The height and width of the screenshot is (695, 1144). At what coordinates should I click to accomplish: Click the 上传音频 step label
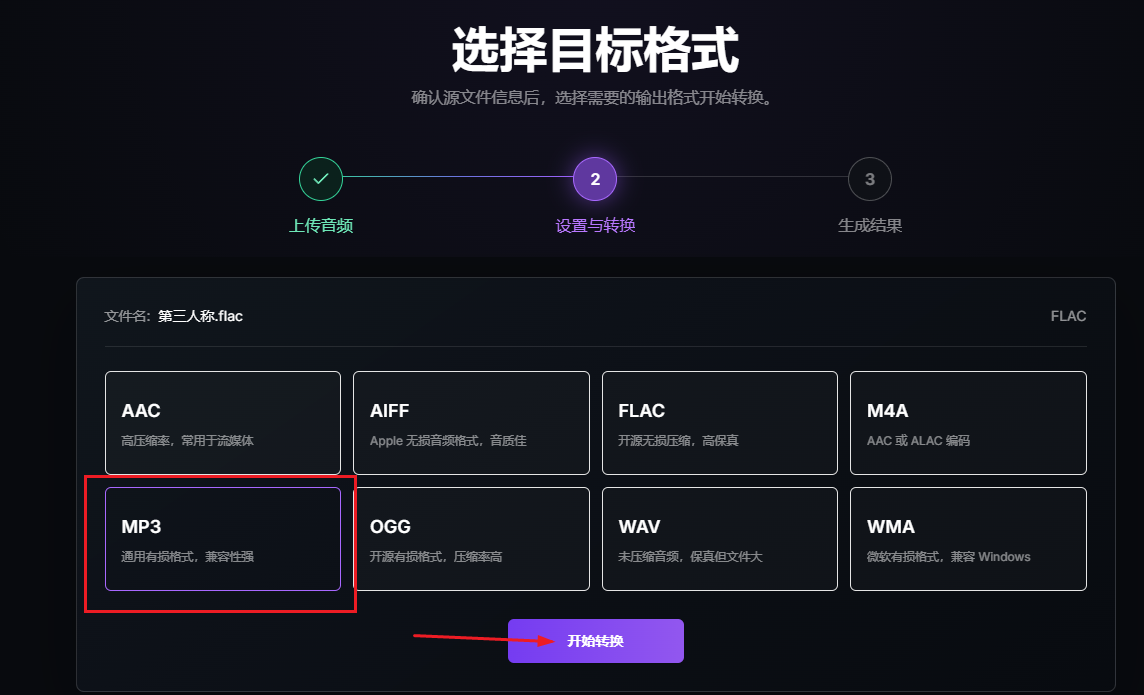click(321, 225)
